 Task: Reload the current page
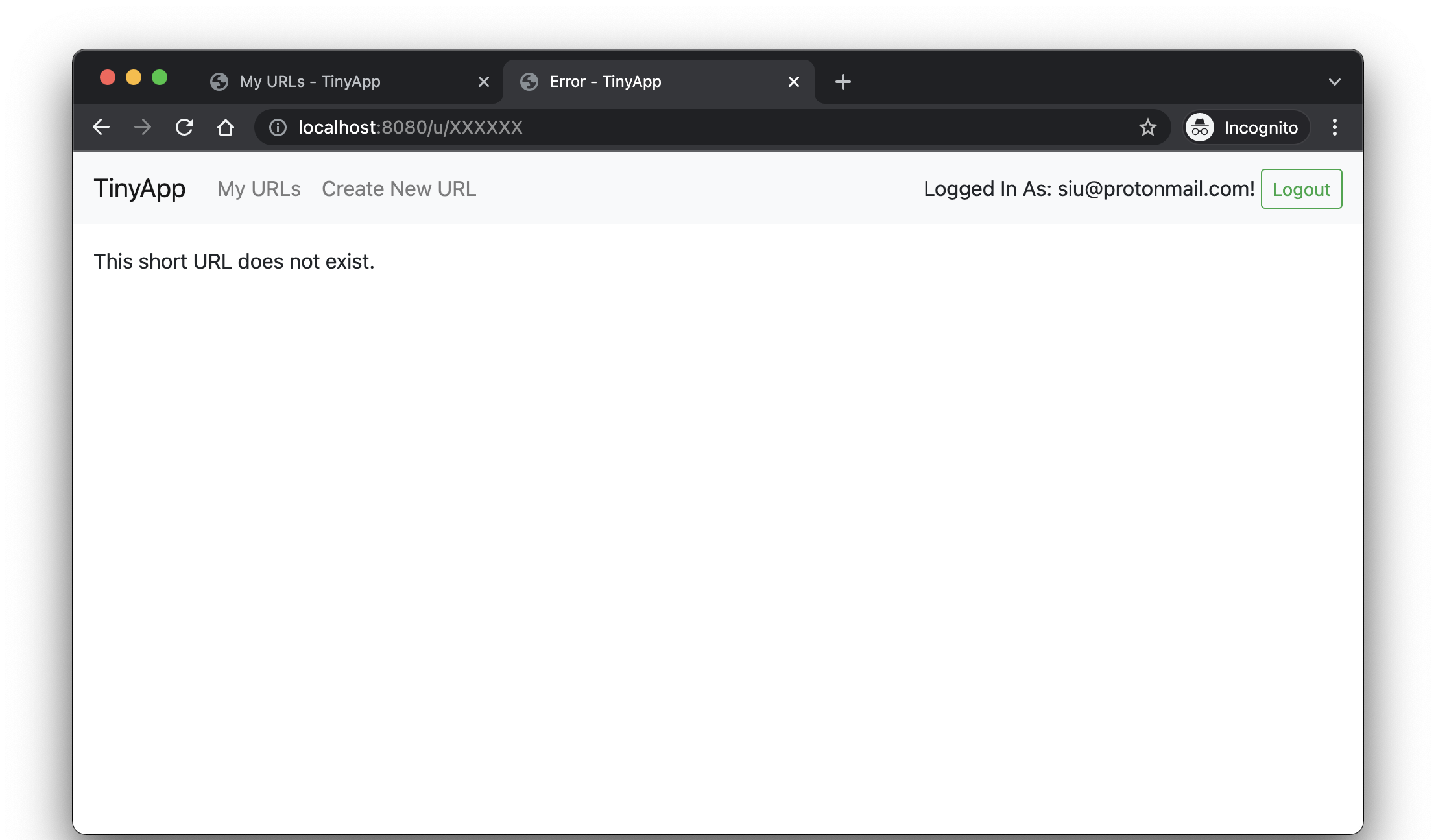pyautogui.click(x=184, y=127)
